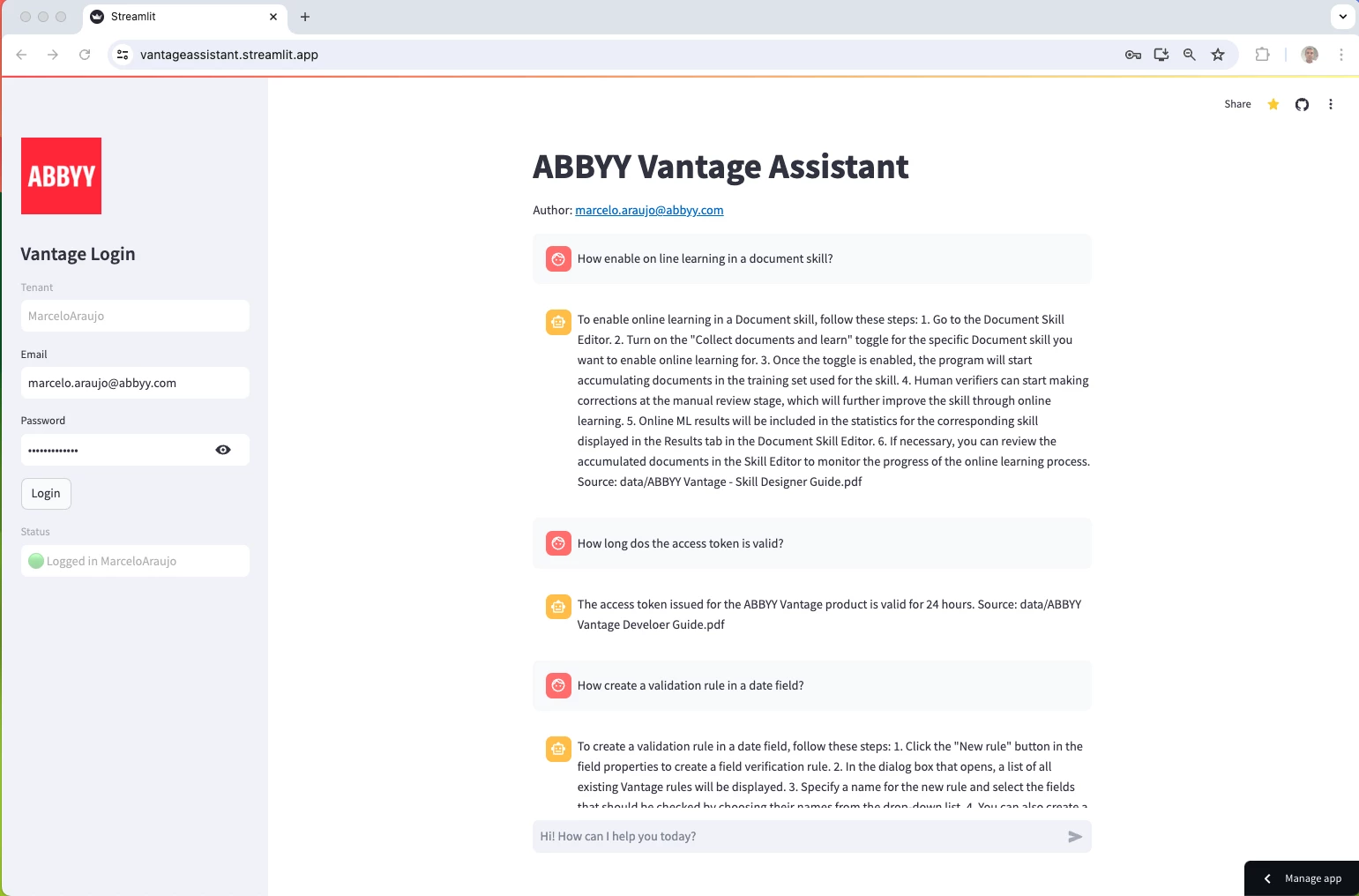The width and height of the screenshot is (1359, 896).
Task: Toggle password visibility eye icon
Action: point(223,450)
